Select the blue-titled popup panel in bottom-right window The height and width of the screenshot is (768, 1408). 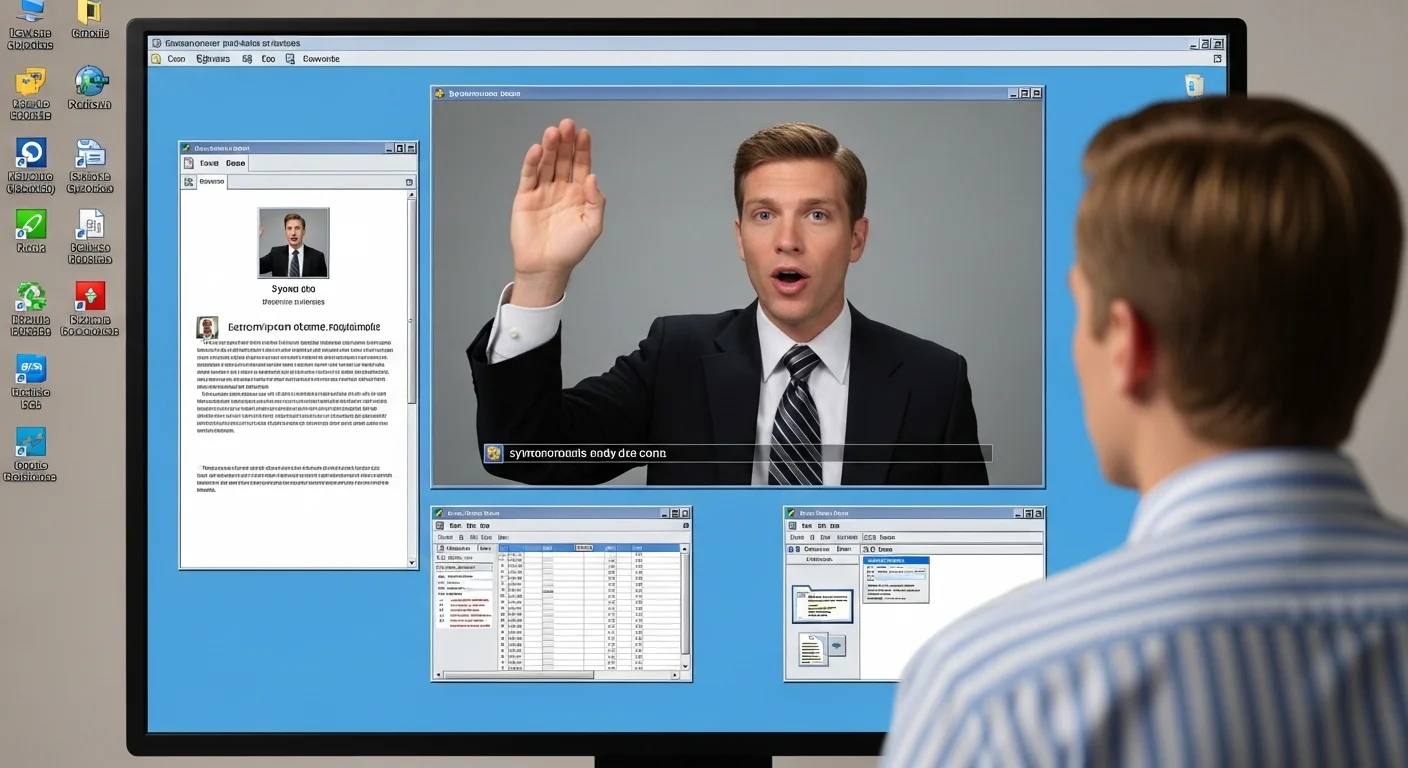point(895,579)
